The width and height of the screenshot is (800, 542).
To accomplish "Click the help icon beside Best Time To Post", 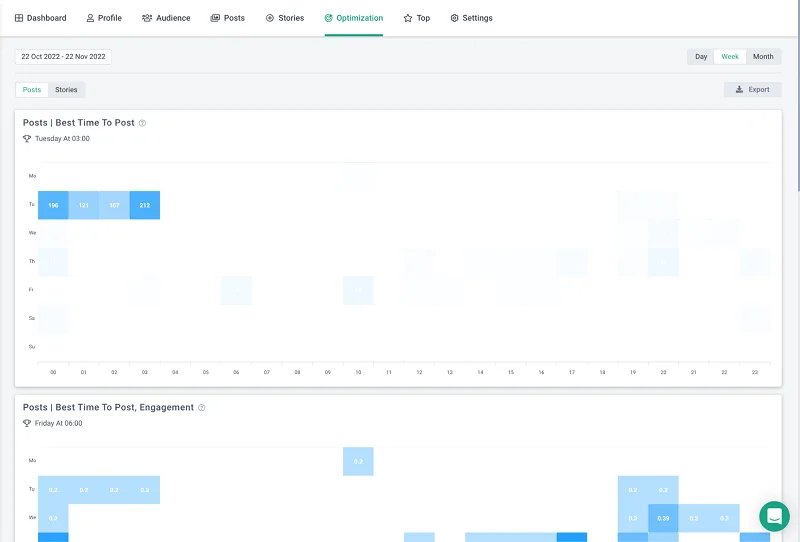I will pos(142,123).
